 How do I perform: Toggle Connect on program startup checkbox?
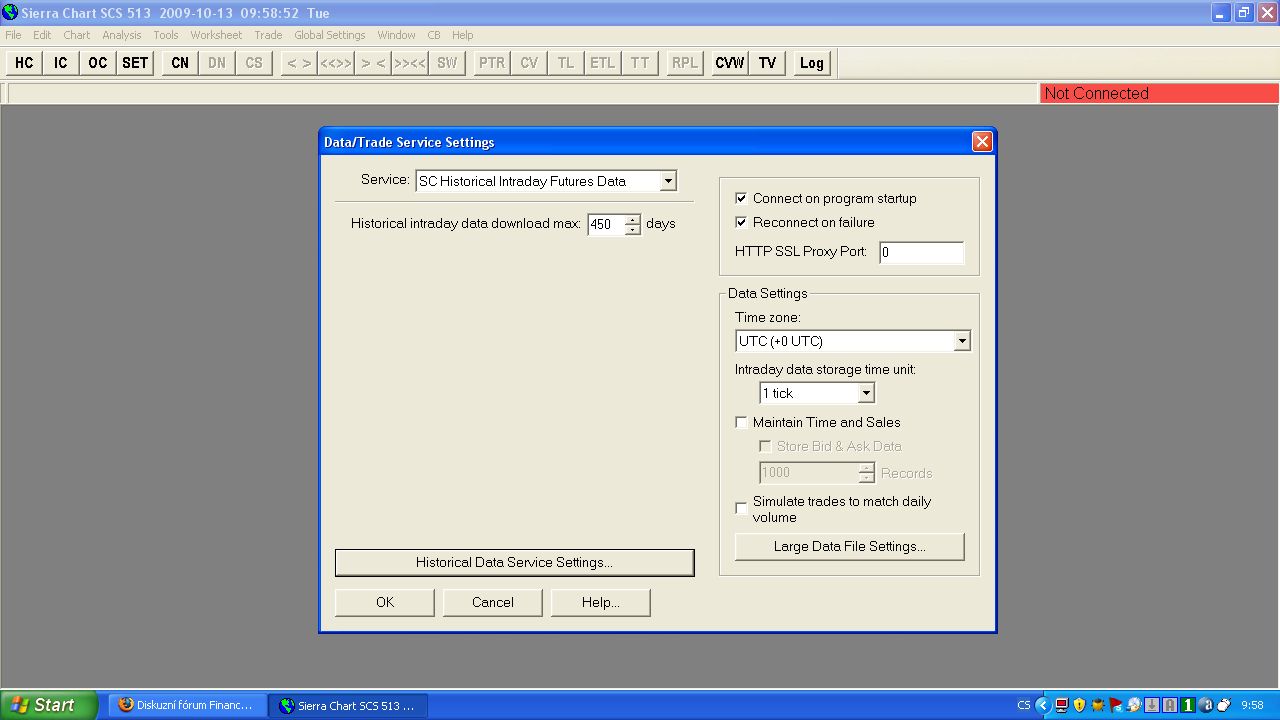pos(741,198)
